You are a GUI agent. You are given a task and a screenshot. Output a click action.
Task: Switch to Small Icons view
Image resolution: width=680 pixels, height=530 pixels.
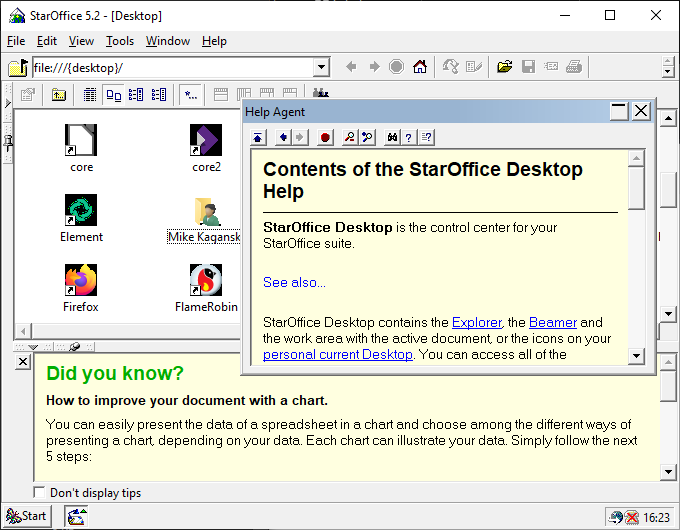[x=136, y=94]
